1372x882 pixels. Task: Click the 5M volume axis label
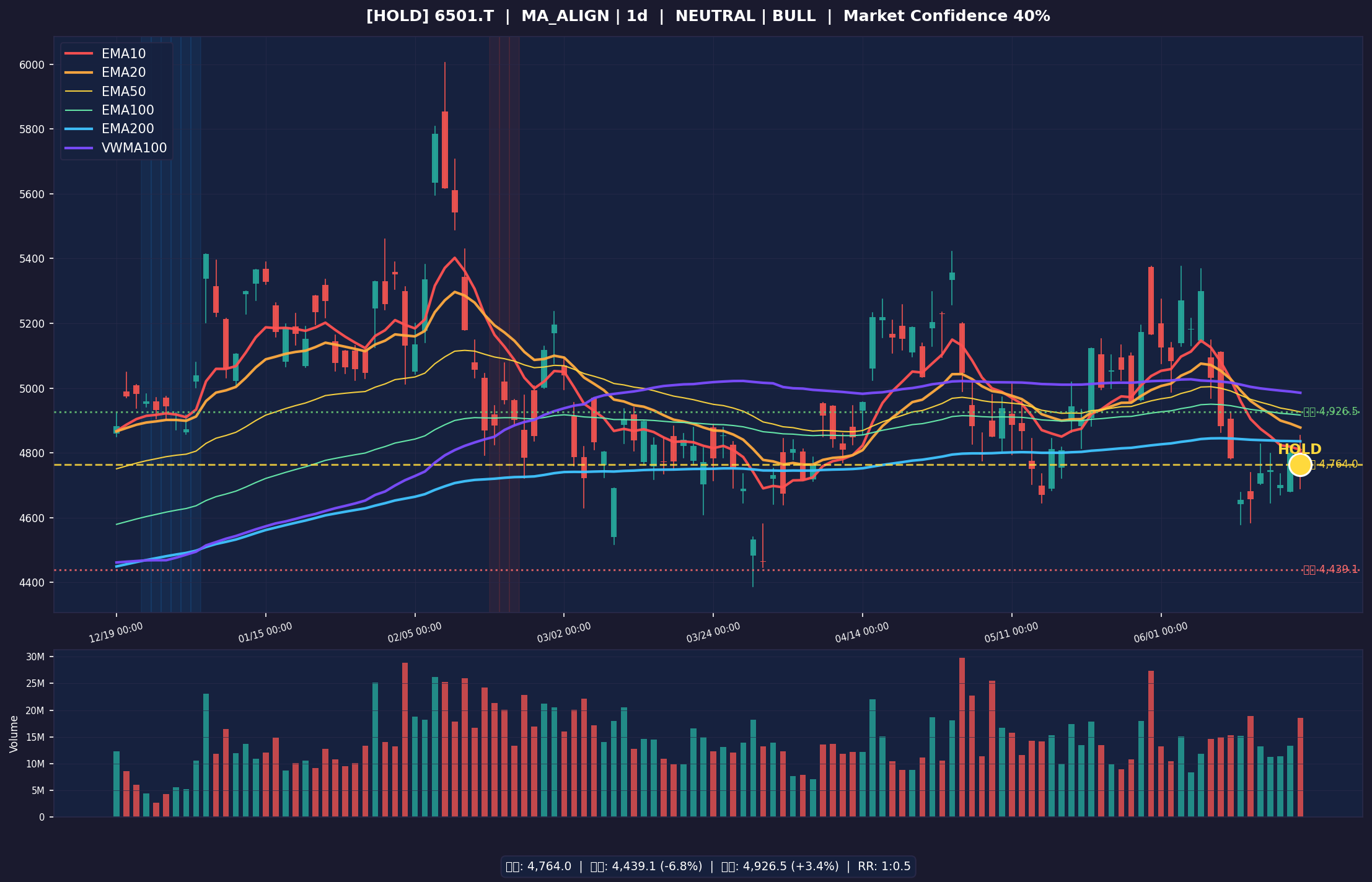(x=38, y=791)
